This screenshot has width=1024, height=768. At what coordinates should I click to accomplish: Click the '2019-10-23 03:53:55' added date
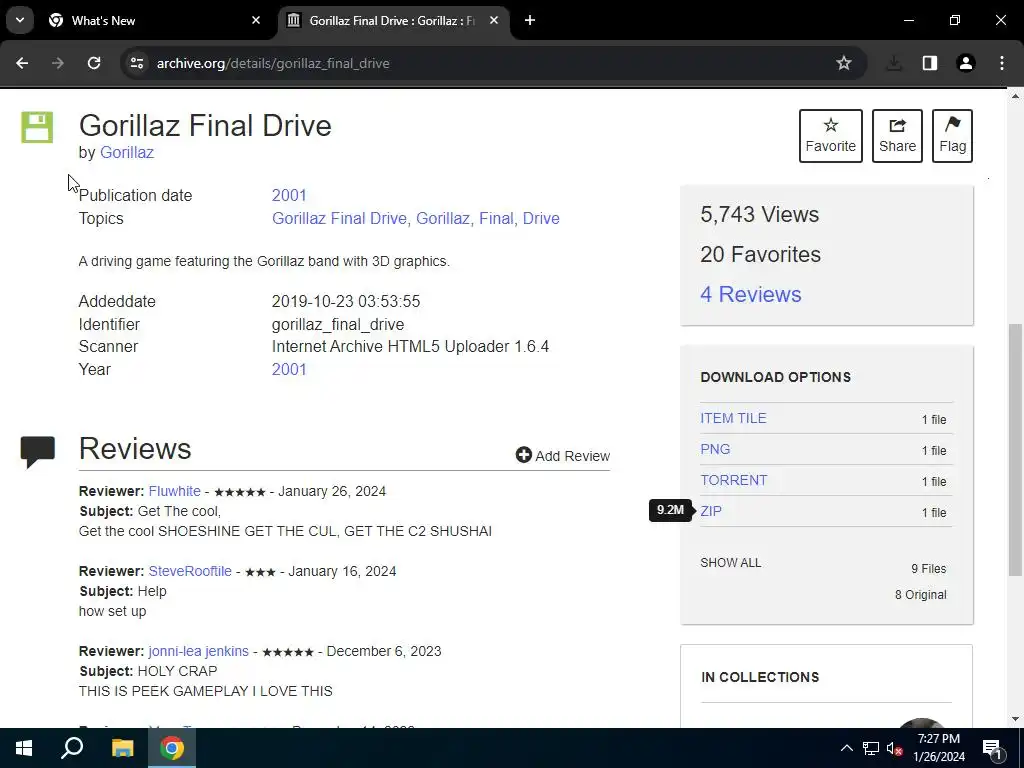pos(346,302)
